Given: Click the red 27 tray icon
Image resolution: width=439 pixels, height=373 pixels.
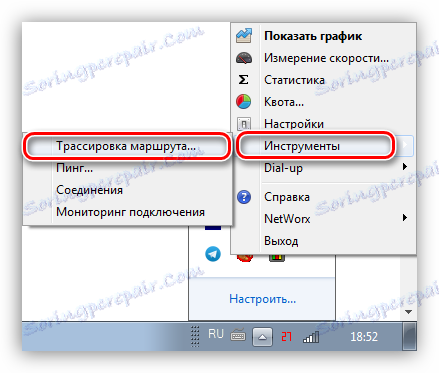Looking at the screenshot, I should click(286, 337).
